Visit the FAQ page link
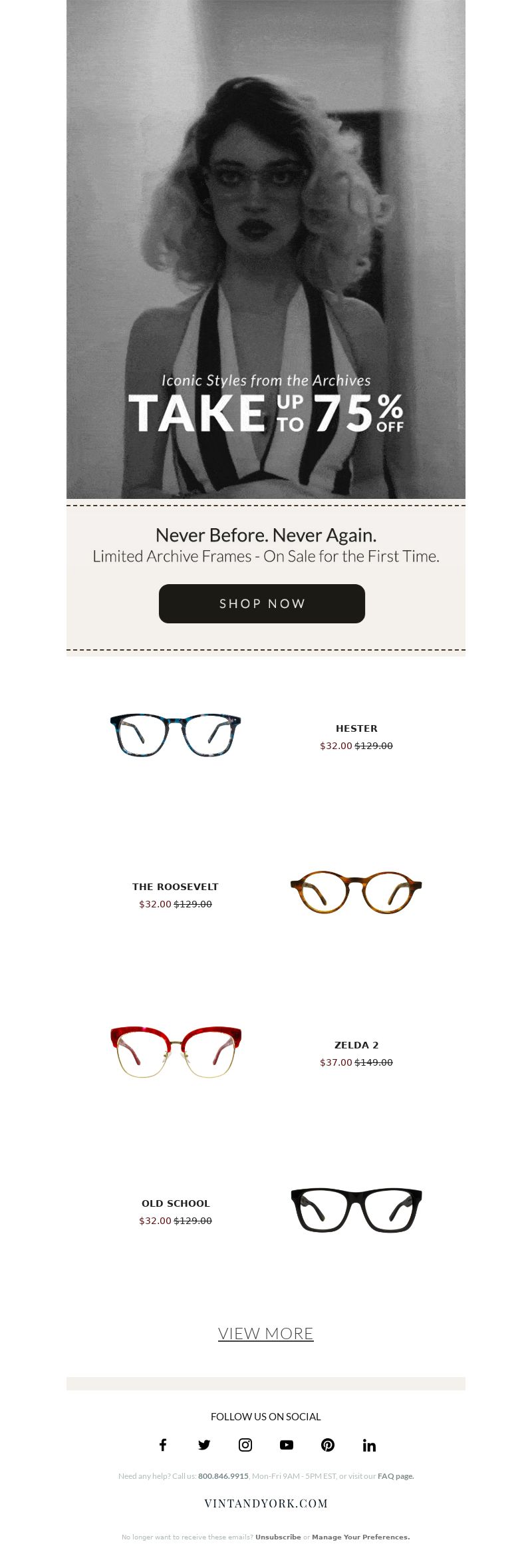Viewport: 532px width, 1568px height. 396,1476
